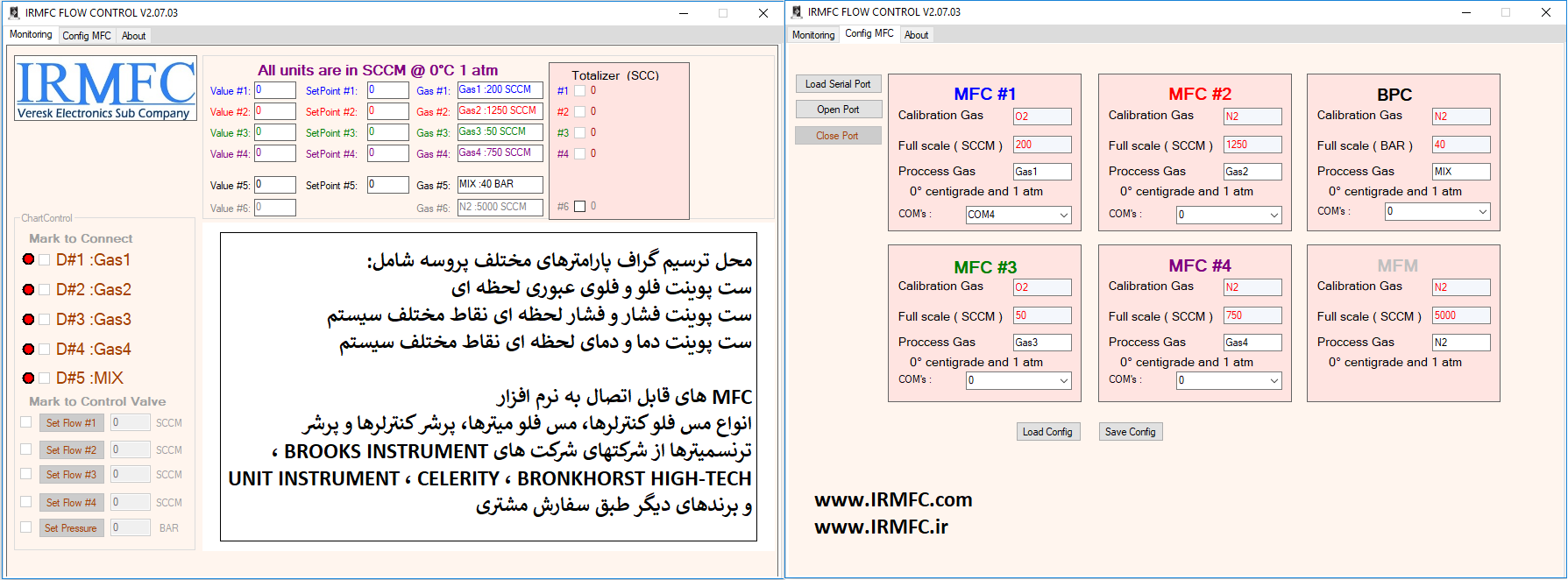1568x580 pixels.
Task: Enable the D#2 :Gas2 chart checkbox
Action: coord(45,289)
